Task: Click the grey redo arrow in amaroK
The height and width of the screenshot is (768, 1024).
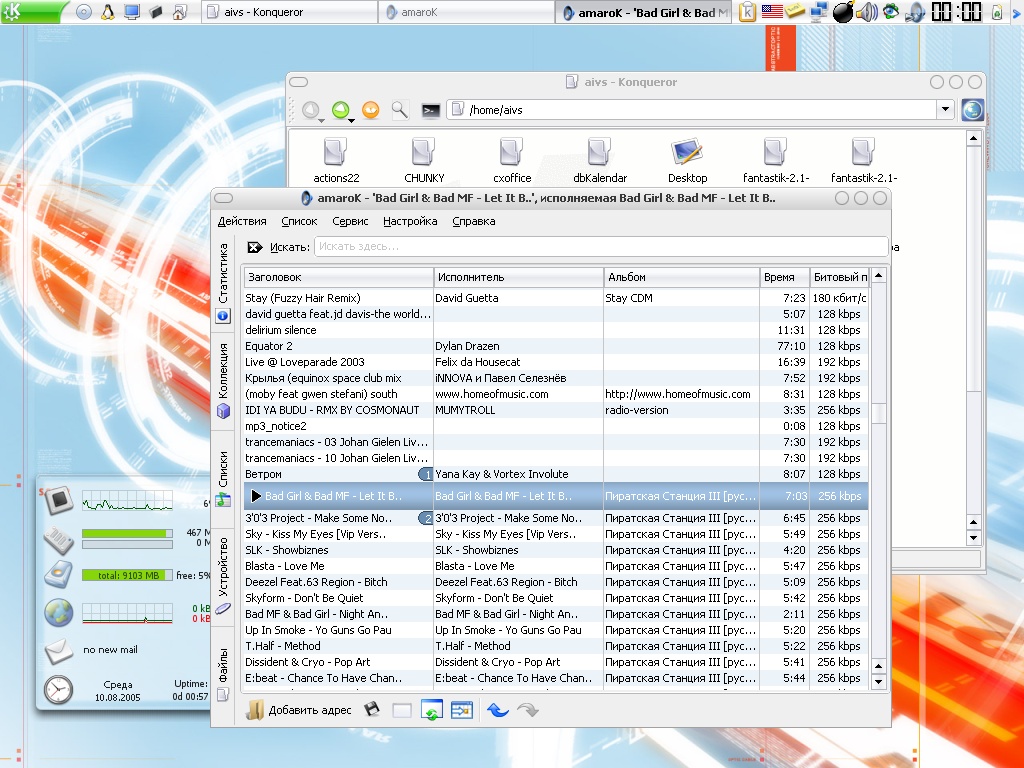Action: pos(528,709)
